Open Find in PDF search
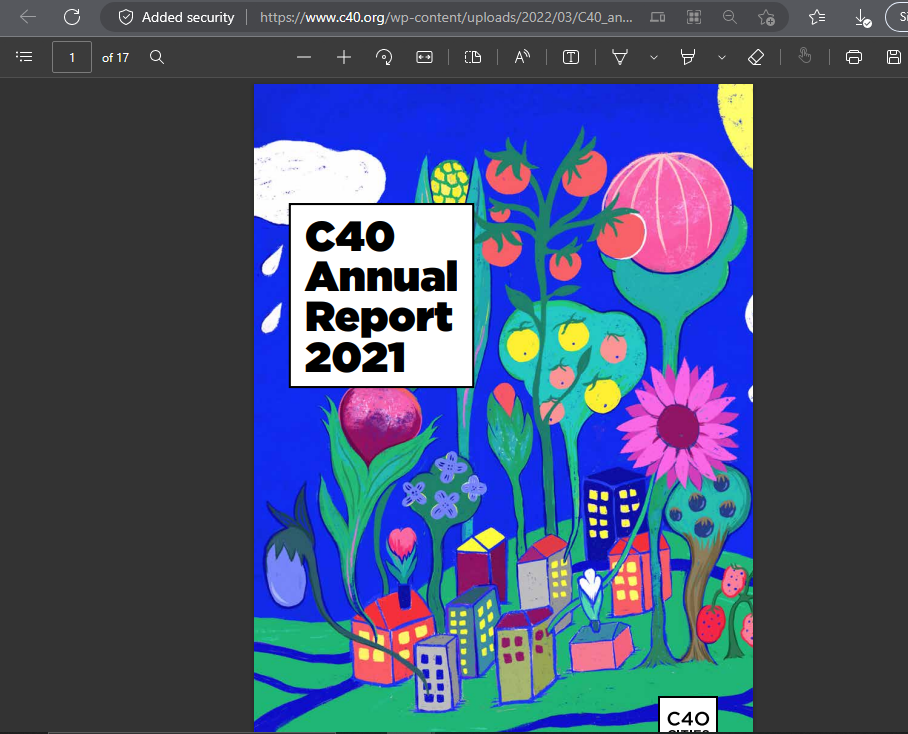Screen dimensions: 908x734 point(157,57)
